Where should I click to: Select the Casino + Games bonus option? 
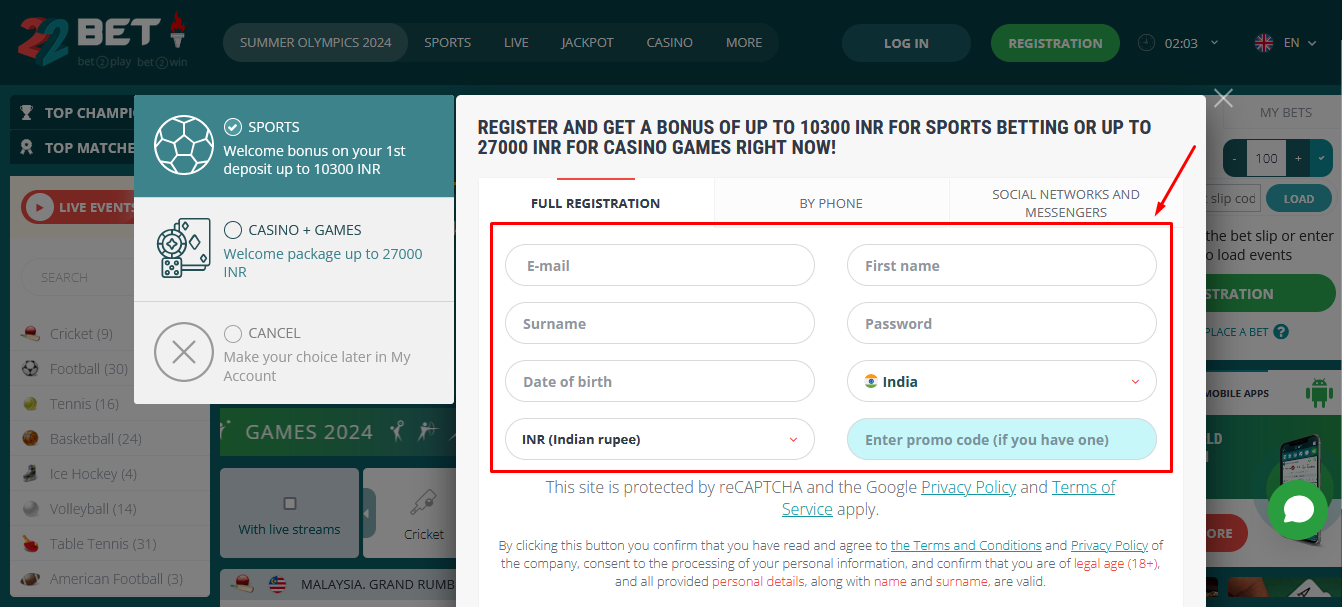233,230
